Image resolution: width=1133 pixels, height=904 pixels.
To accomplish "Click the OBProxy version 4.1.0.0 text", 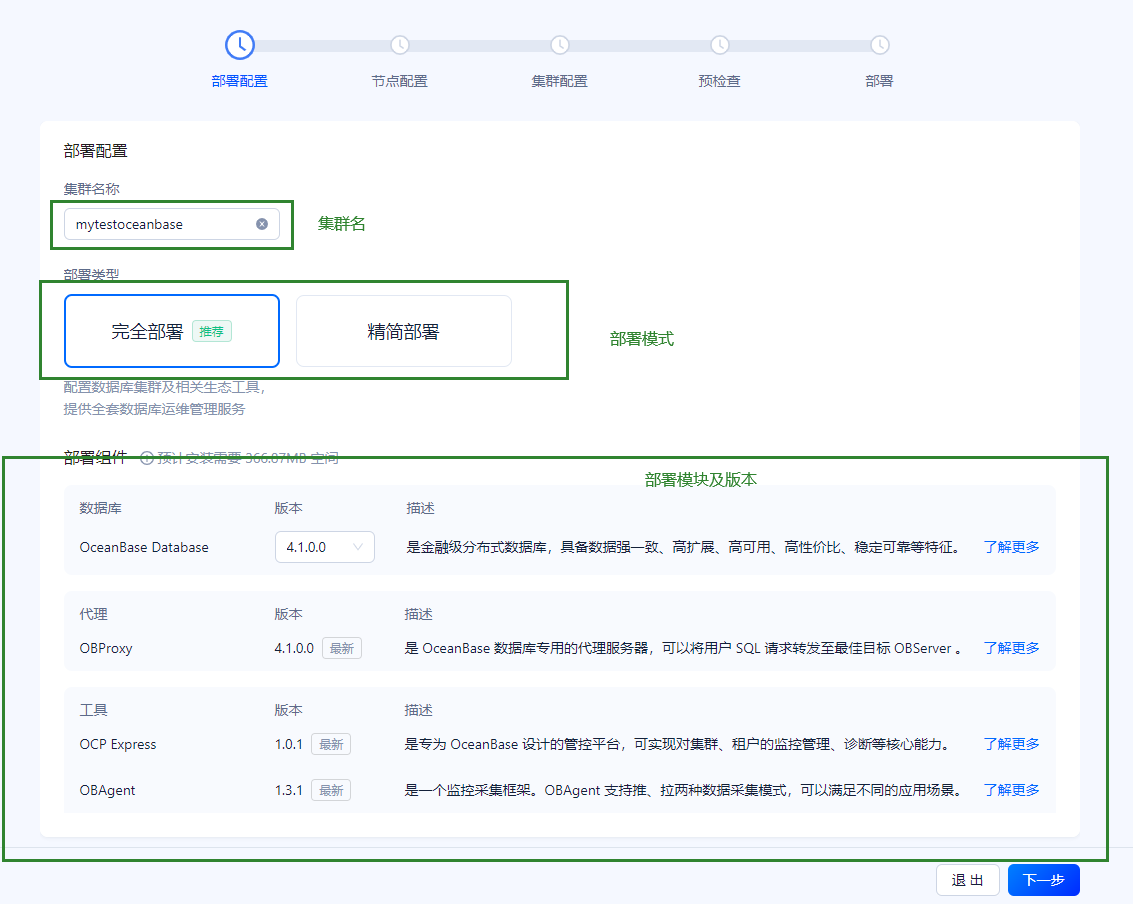I will point(294,648).
